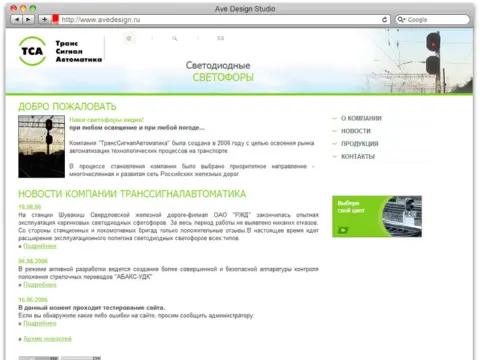Focus the avedesign.ru address bar
Screen dimensions: 480x360
(x=220, y=20)
